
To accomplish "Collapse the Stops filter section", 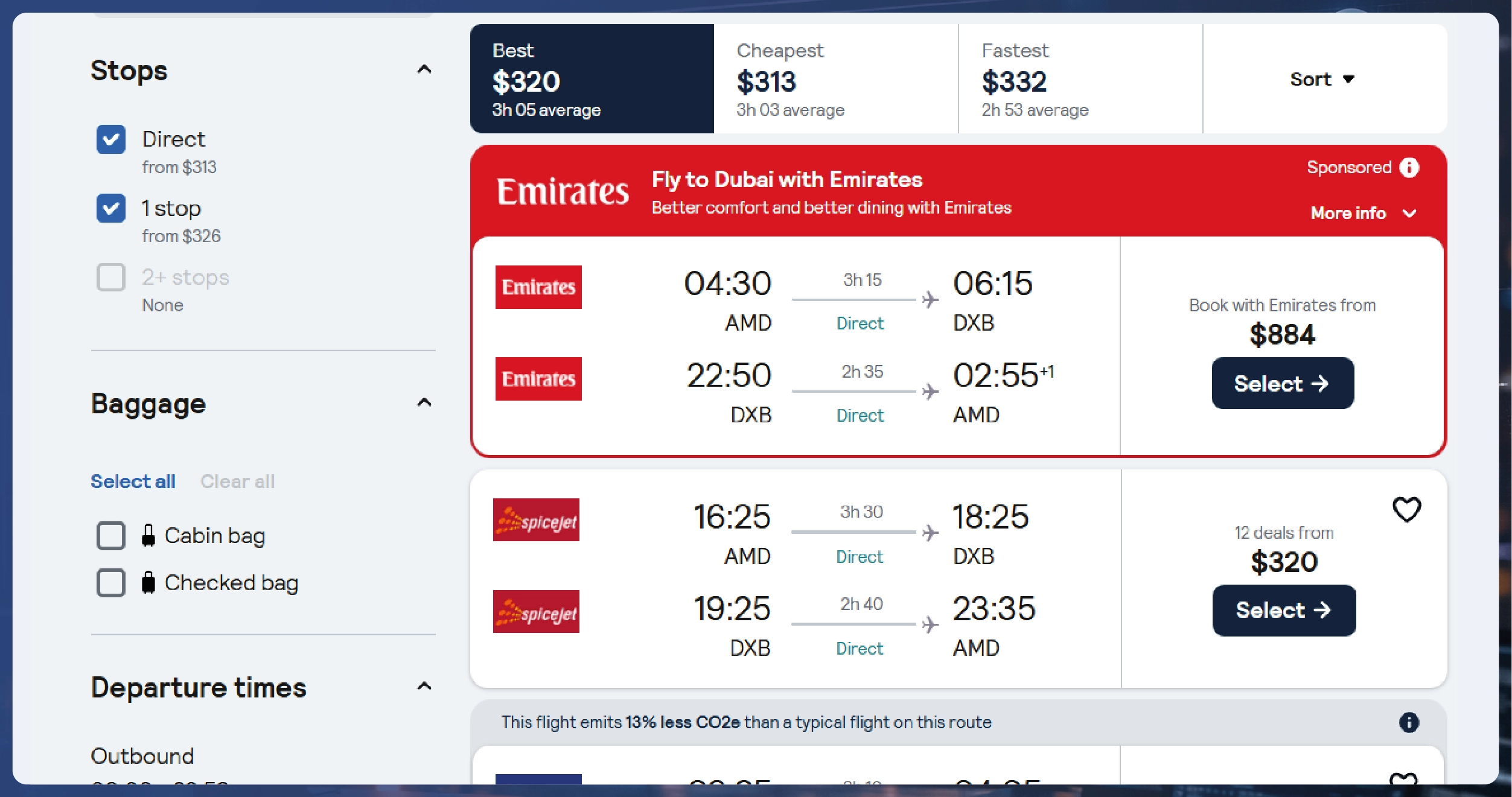I will click(424, 70).
